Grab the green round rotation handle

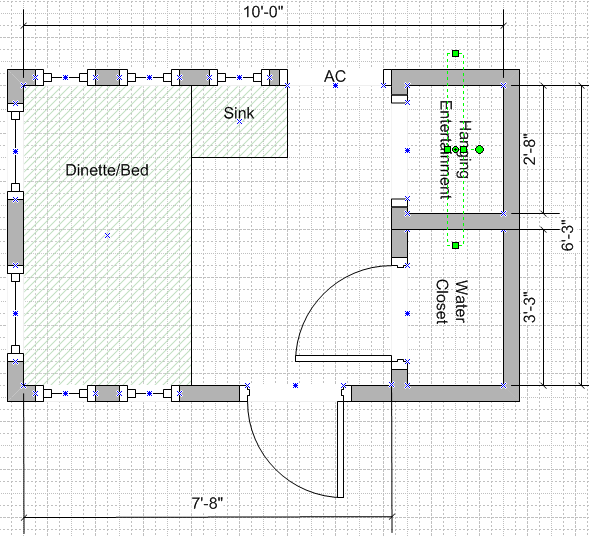coord(479,150)
